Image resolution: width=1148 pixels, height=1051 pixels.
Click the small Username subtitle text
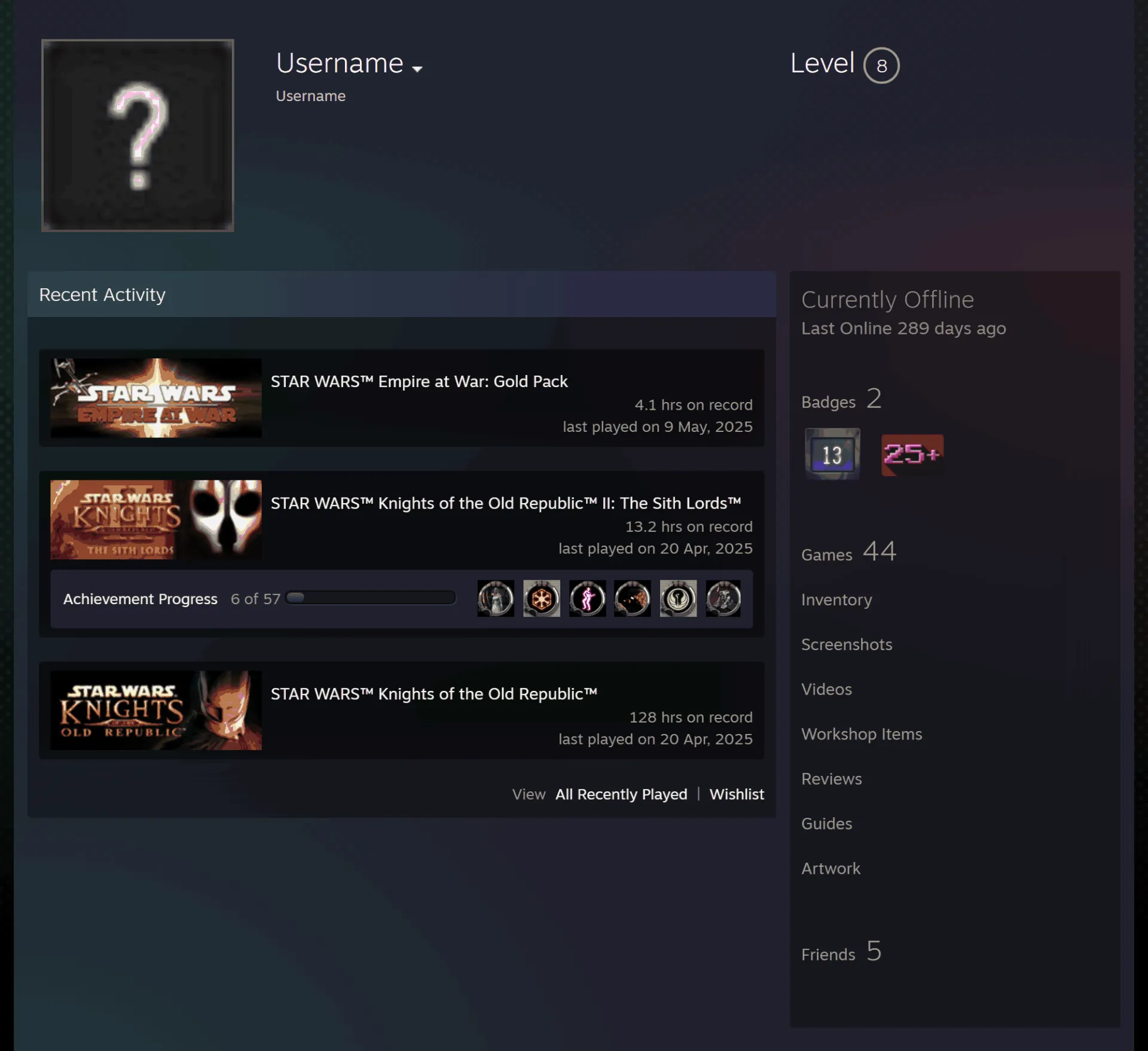310,96
